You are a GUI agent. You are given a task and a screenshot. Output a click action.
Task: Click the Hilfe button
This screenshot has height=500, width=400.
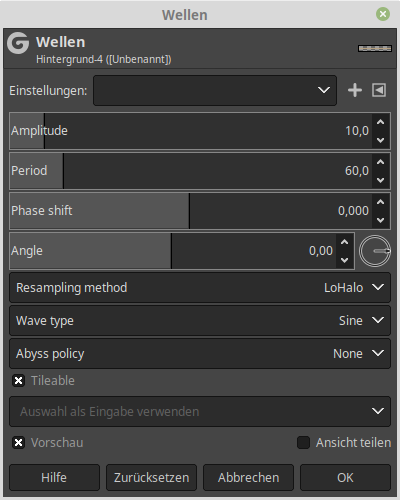[54, 478]
